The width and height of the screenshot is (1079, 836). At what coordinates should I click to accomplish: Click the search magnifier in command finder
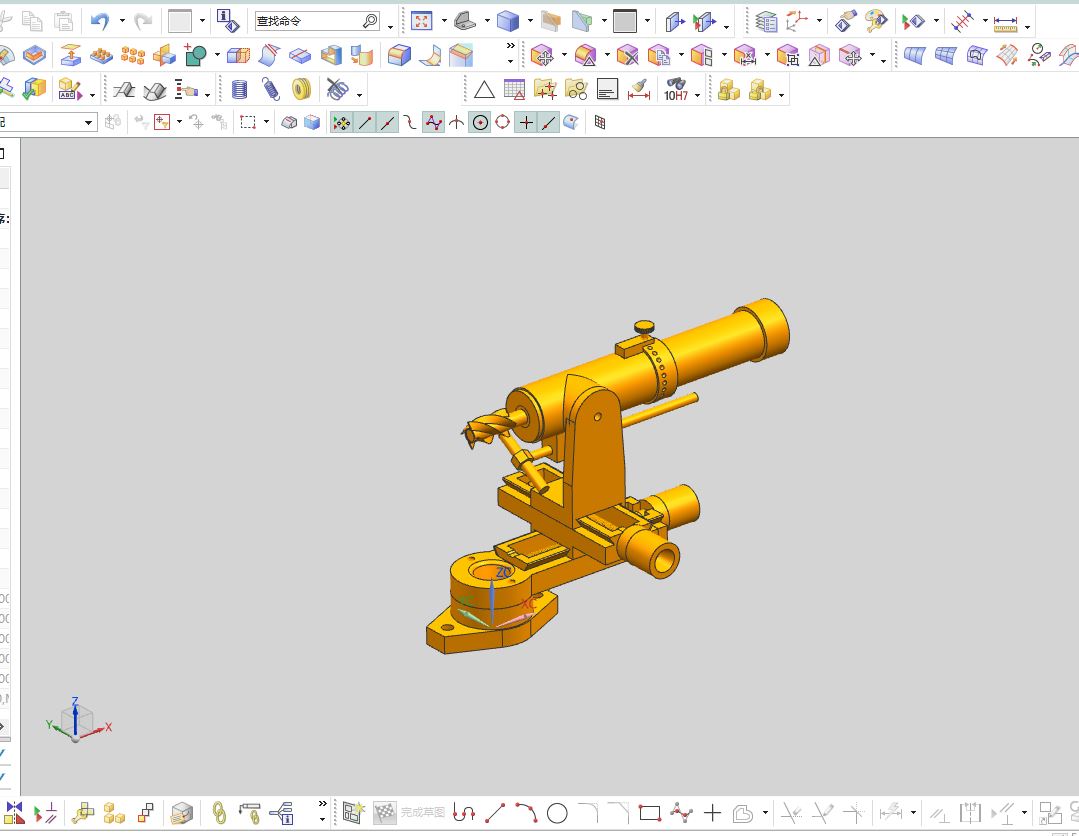point(370,21)
